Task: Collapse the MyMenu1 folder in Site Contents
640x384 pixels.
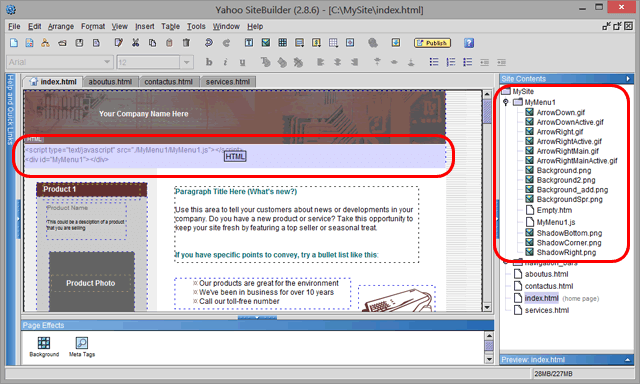Action: pyautogui.click(x=506, y=102)
